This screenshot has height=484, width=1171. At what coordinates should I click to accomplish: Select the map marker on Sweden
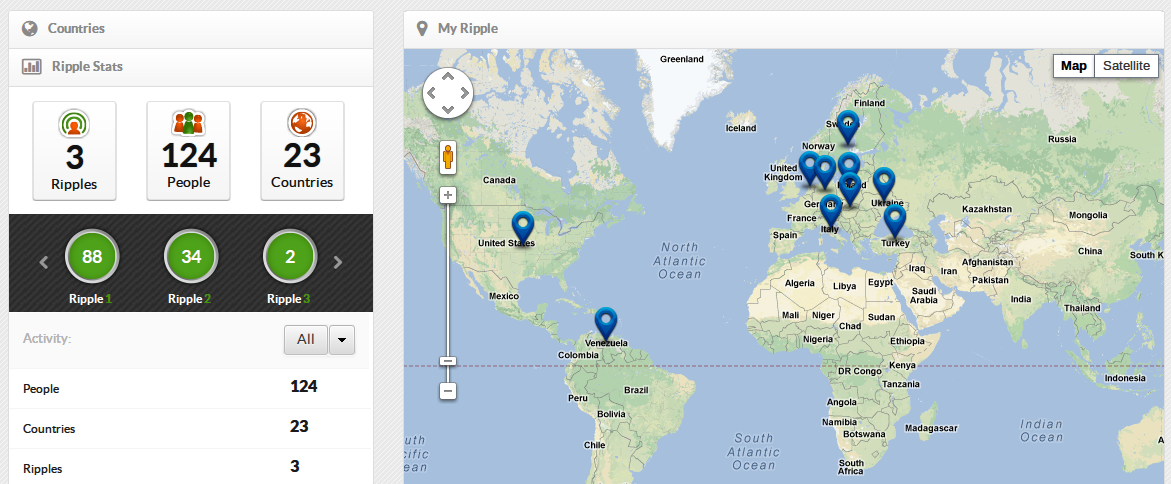847,128
